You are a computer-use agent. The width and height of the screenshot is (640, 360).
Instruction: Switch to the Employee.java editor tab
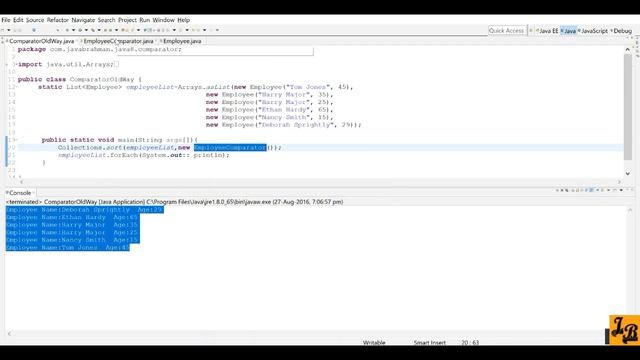pyautogui.click(x=182, y=41)
